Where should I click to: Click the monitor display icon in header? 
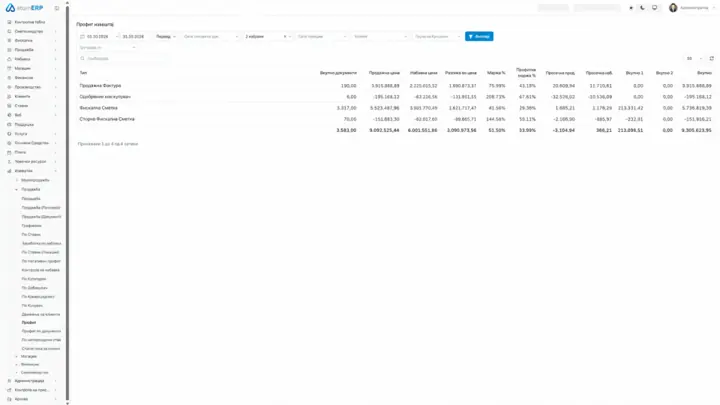click(x=654, y=8)
